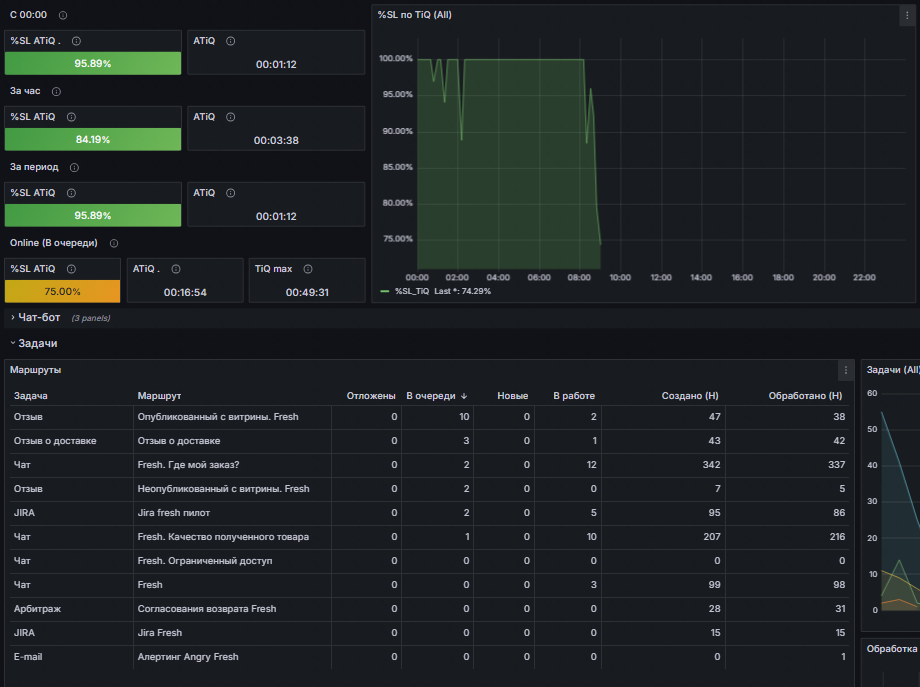Image resolution: width=920 pixels, height=687 pixels.
Task: Click info icon beside За час label
Action: (56, 92)
